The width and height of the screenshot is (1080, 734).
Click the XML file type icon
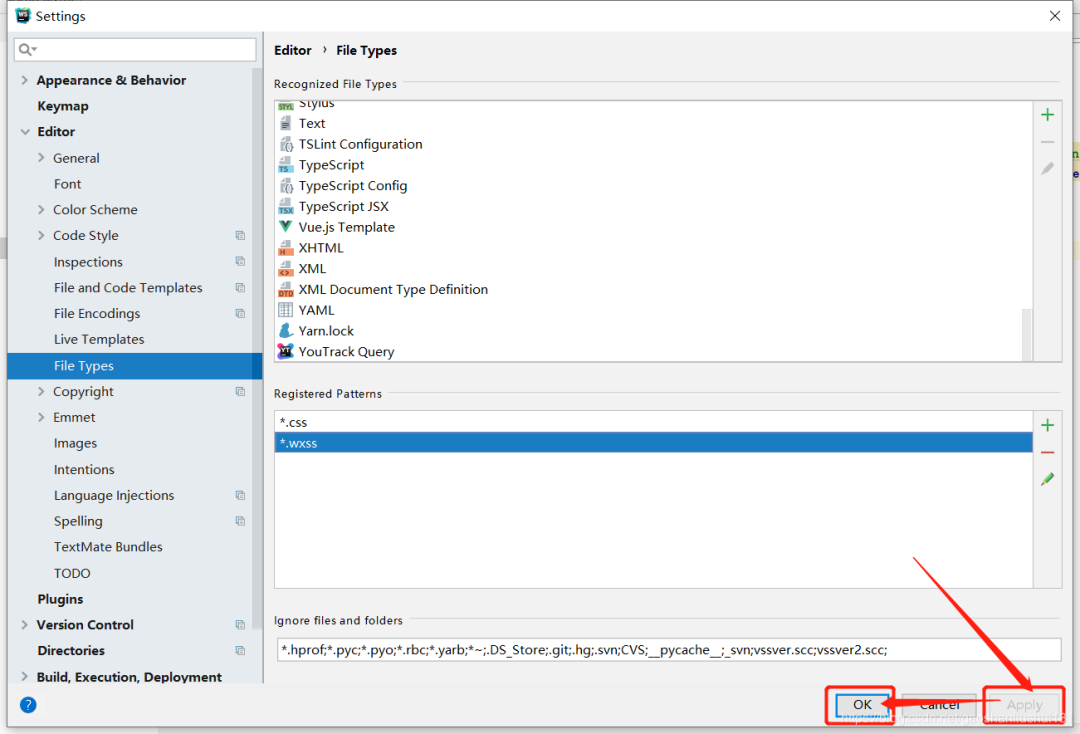tap(285, 269)
